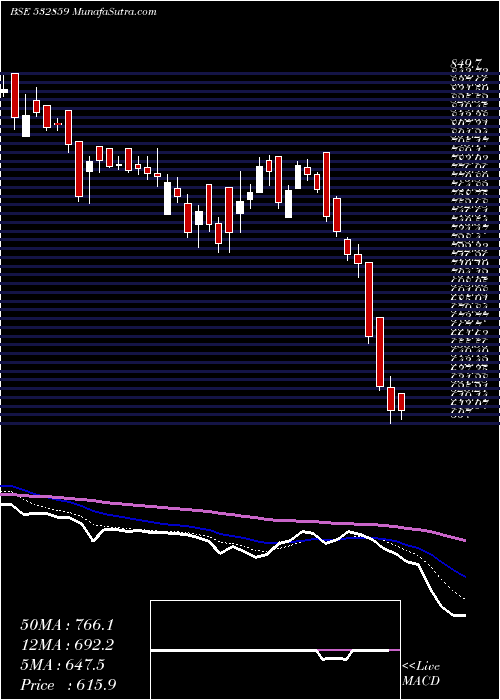Screen dimensions: 500x700
Task: Click the MACD histogram panel
Action: (275, 650)
